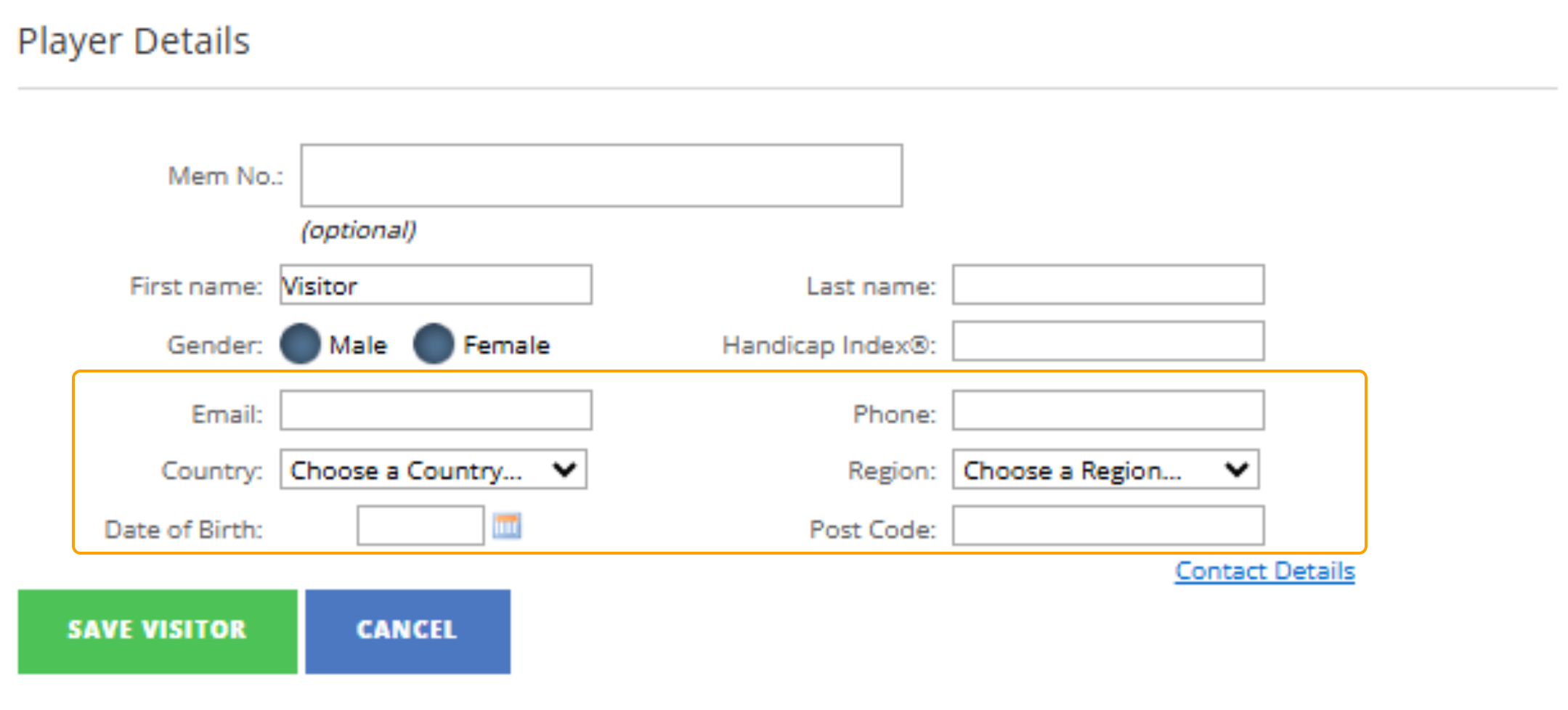Open the Choose a Region dropdown
1568x710 pixels.
pos(1105,470)
